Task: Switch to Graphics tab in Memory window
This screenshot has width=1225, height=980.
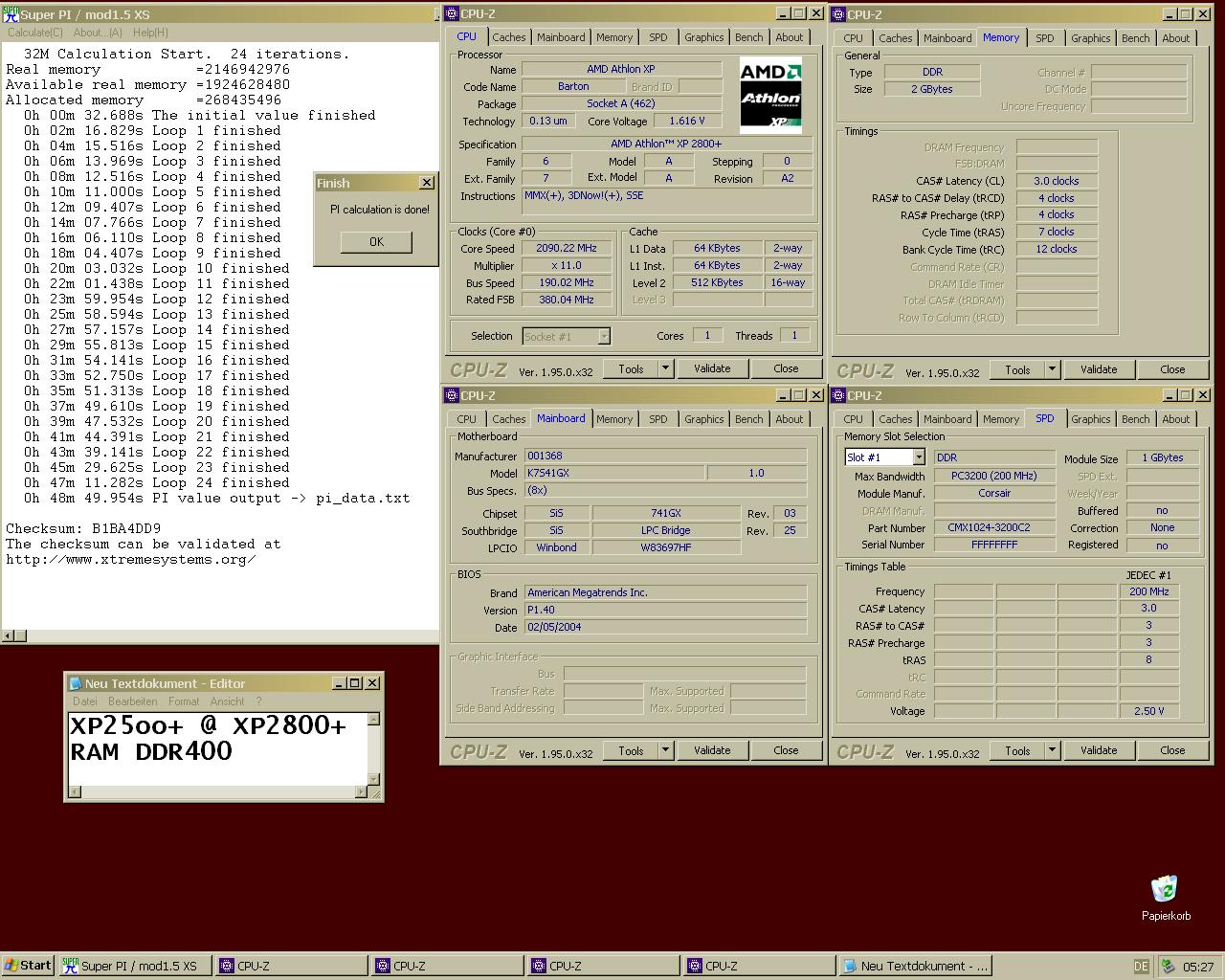Action: [x=1091, y=38]
